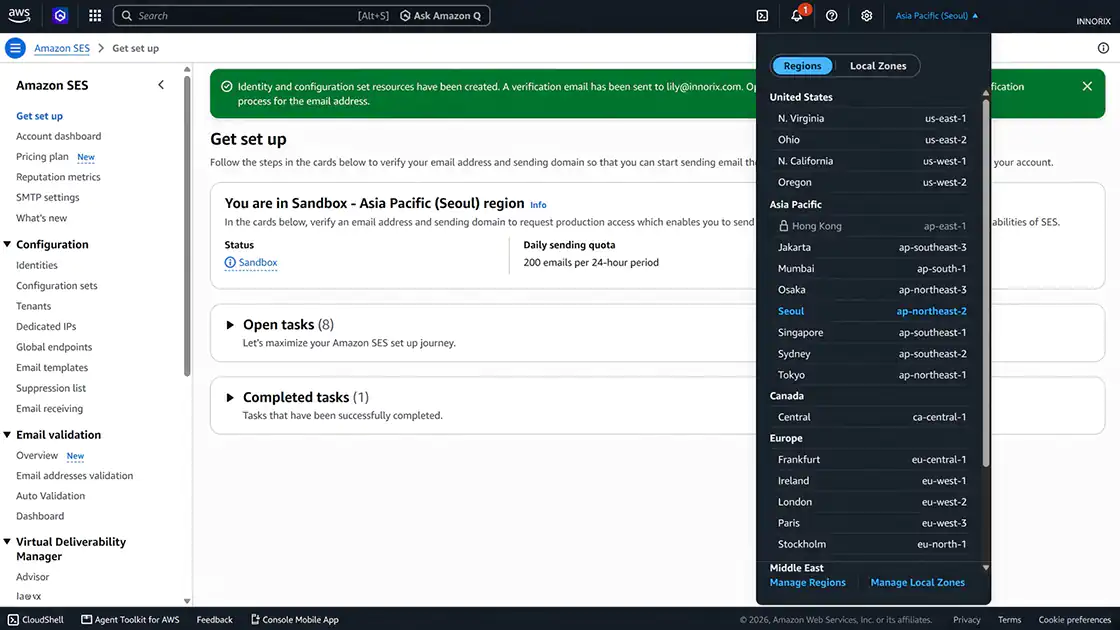1120x630 pixels.
Task: Switch to Regions tab
Action: (802, 66)
